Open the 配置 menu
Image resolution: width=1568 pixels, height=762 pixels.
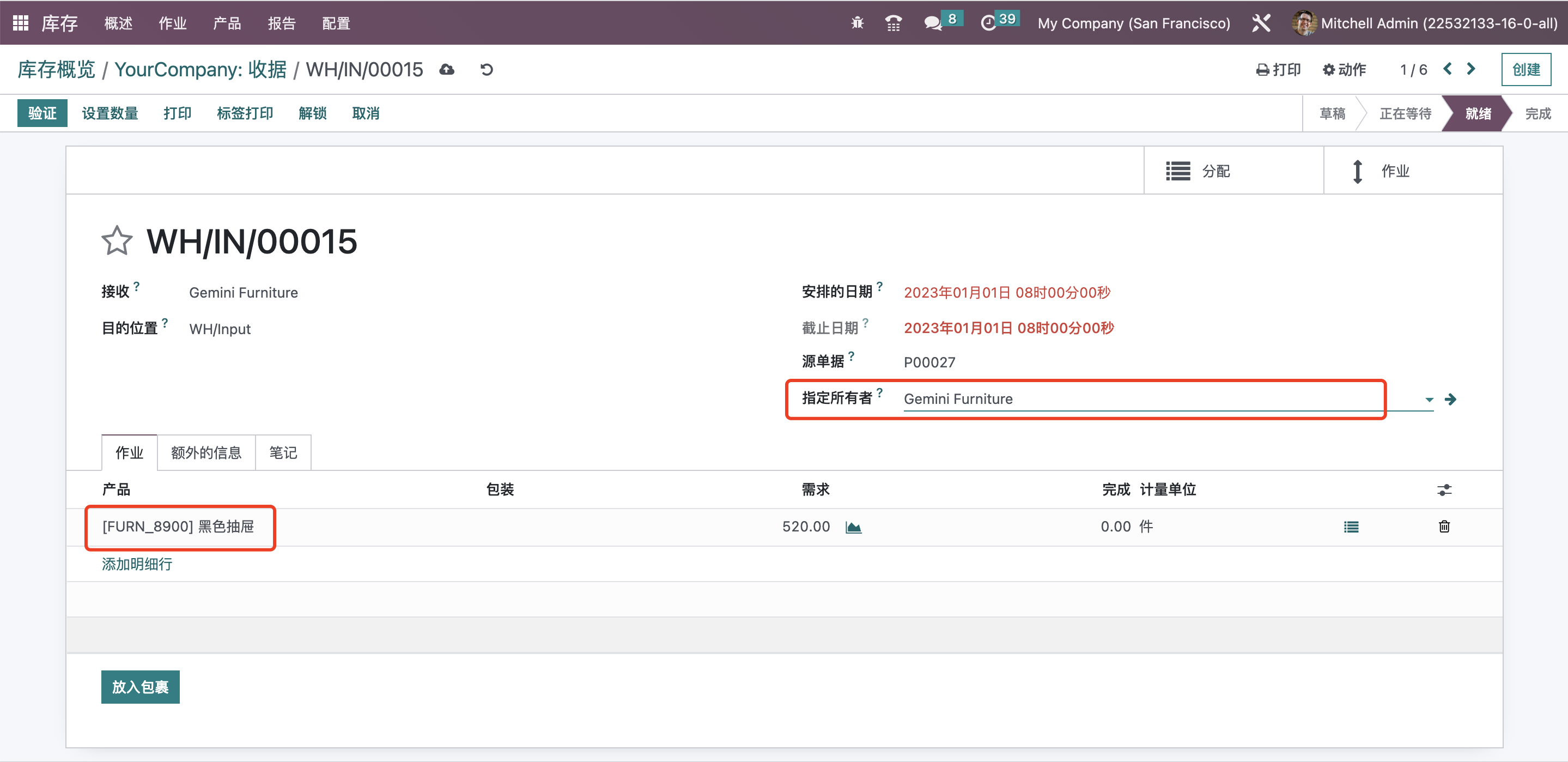[336, 23]
